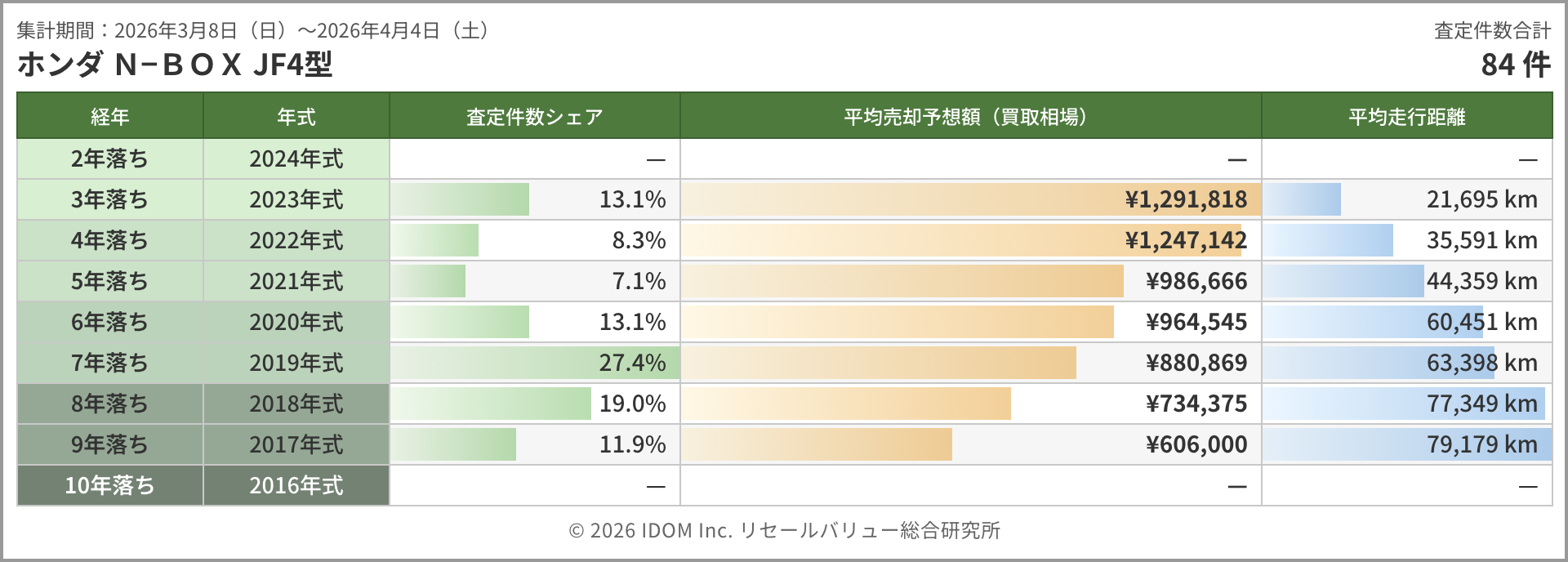
Task: Click the 84 件 total count
Action: click(1515, 65)
